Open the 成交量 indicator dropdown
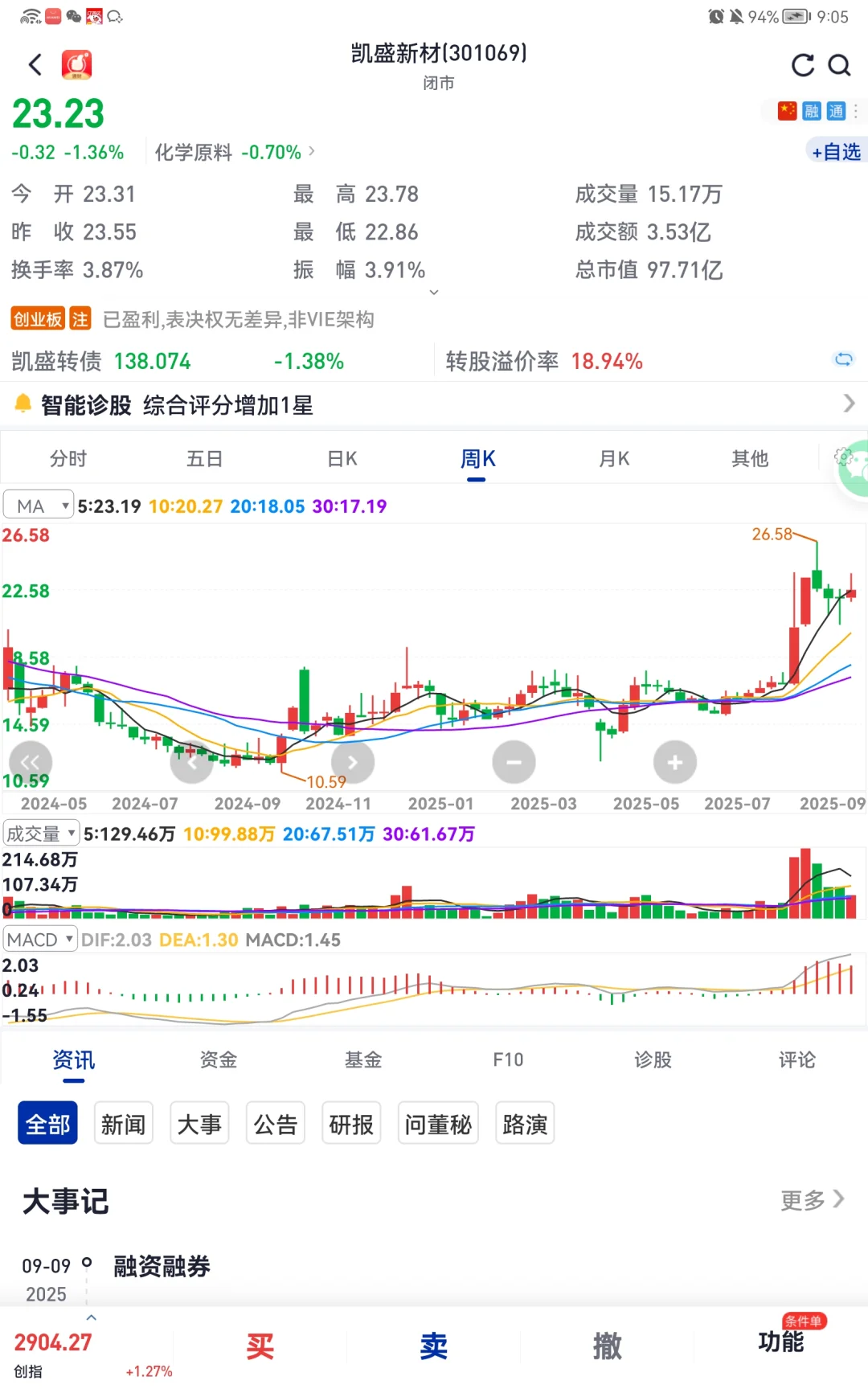The width and height of the screenshot is (868, 1389). (41, 834)
